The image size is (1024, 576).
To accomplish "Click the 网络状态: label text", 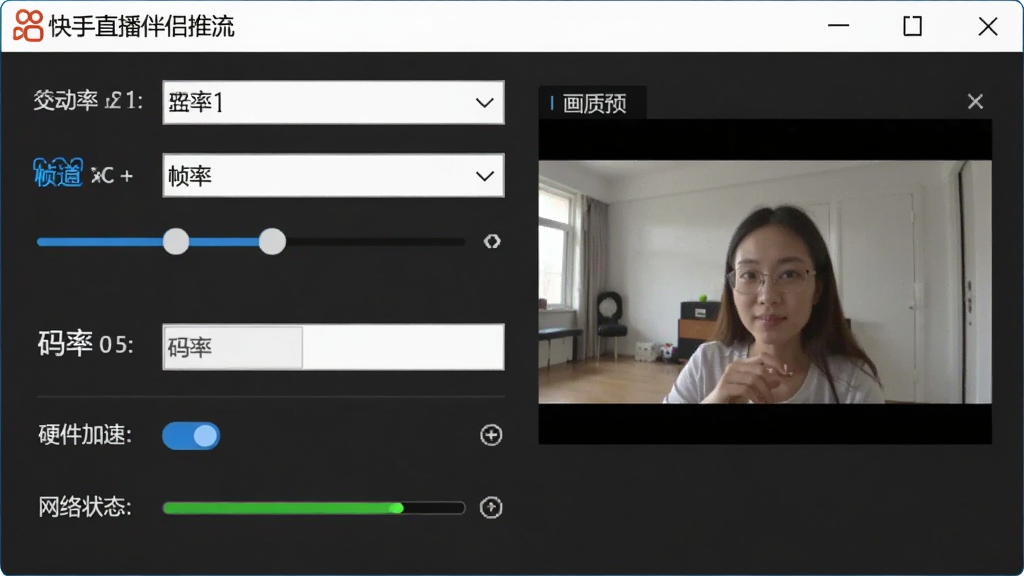I will coord(85,507).
